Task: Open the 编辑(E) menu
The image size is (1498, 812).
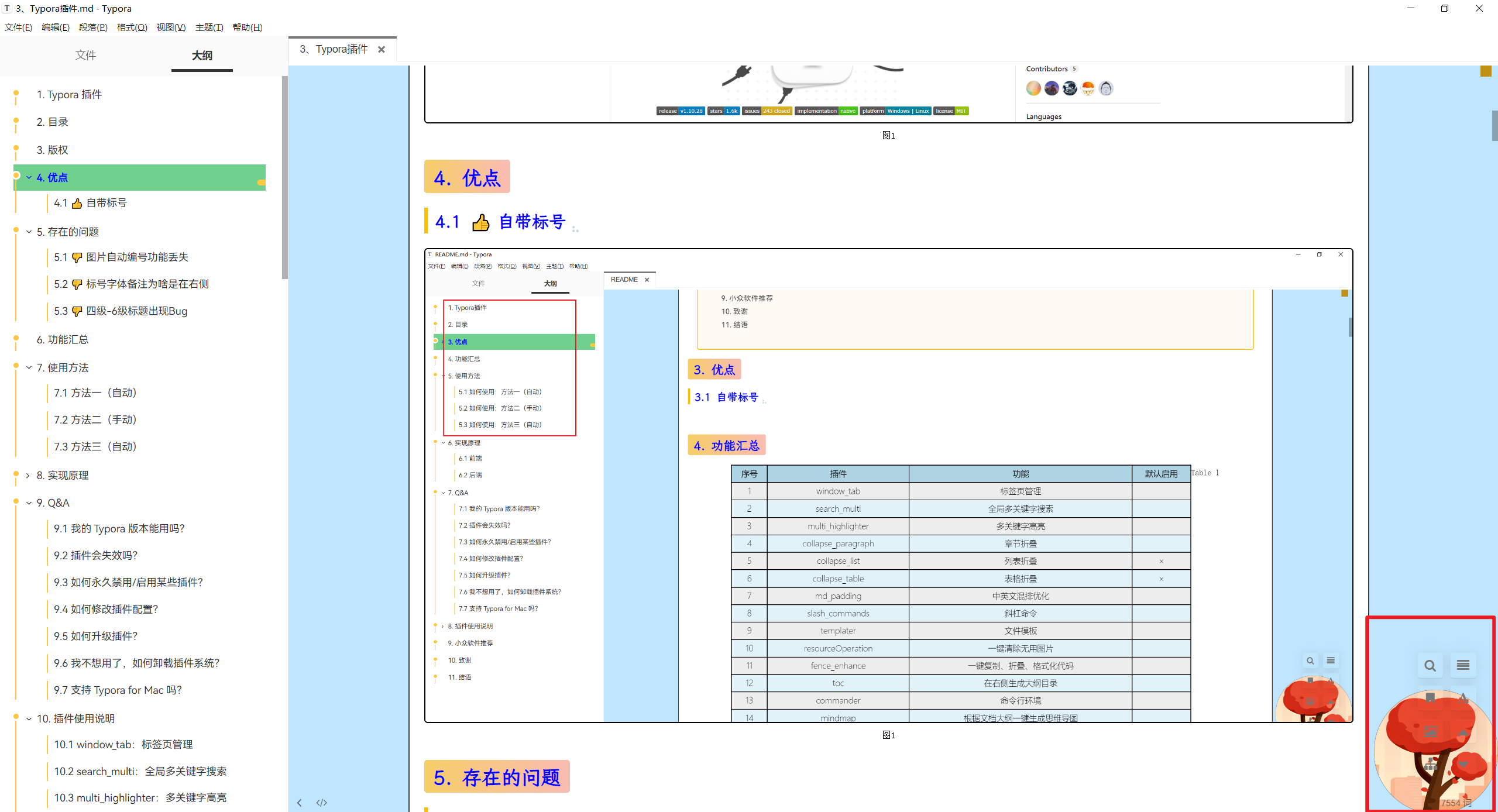Action: pyautogui.click(x=56, y=27)
